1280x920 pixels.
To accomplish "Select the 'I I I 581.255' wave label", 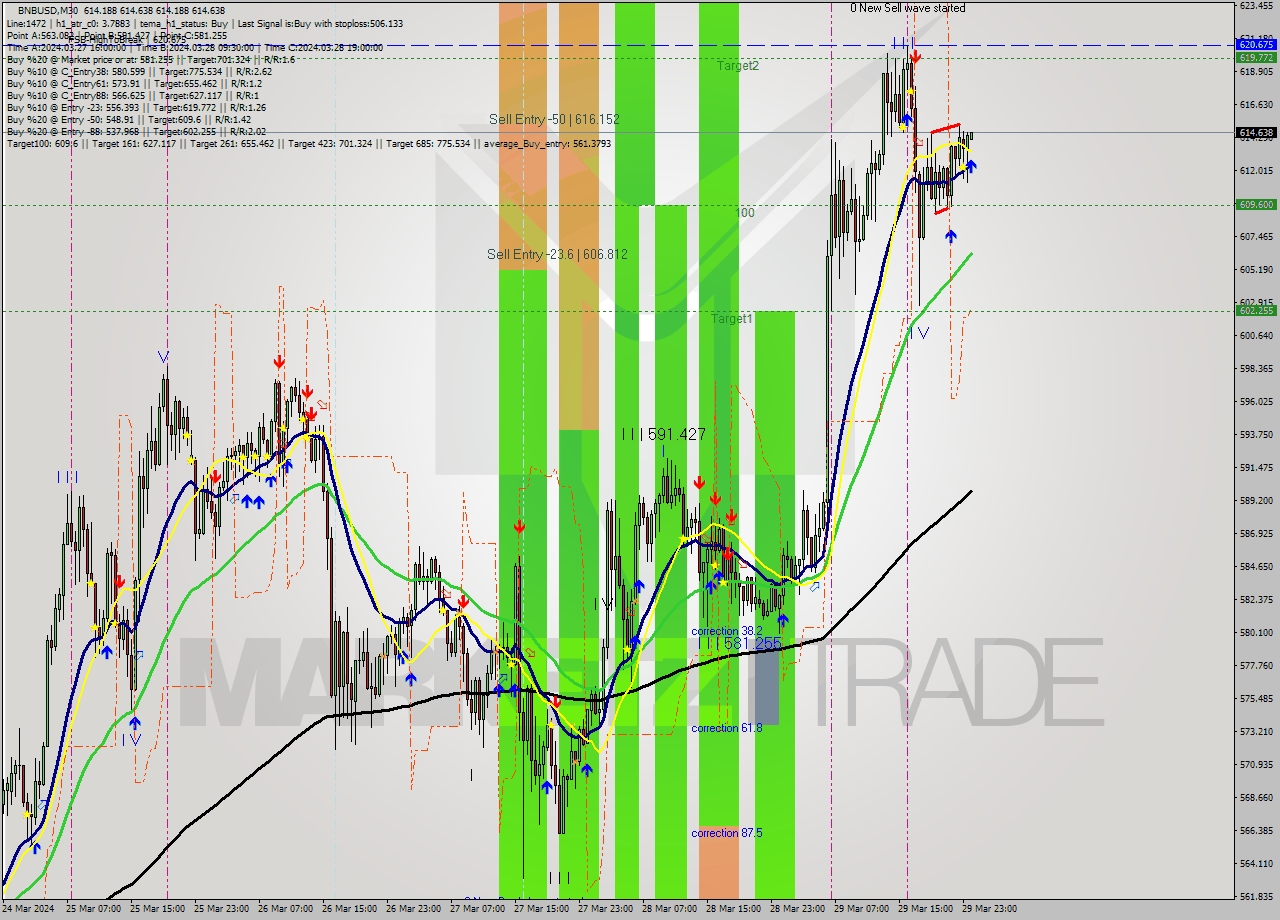I will [x=740, y=644].
